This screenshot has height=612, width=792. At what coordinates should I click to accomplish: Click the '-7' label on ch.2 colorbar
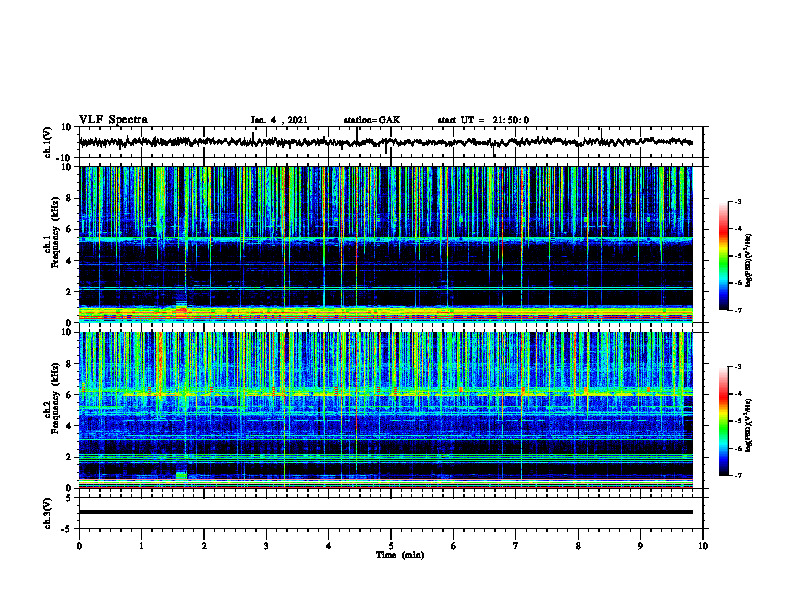pos(737,475)
